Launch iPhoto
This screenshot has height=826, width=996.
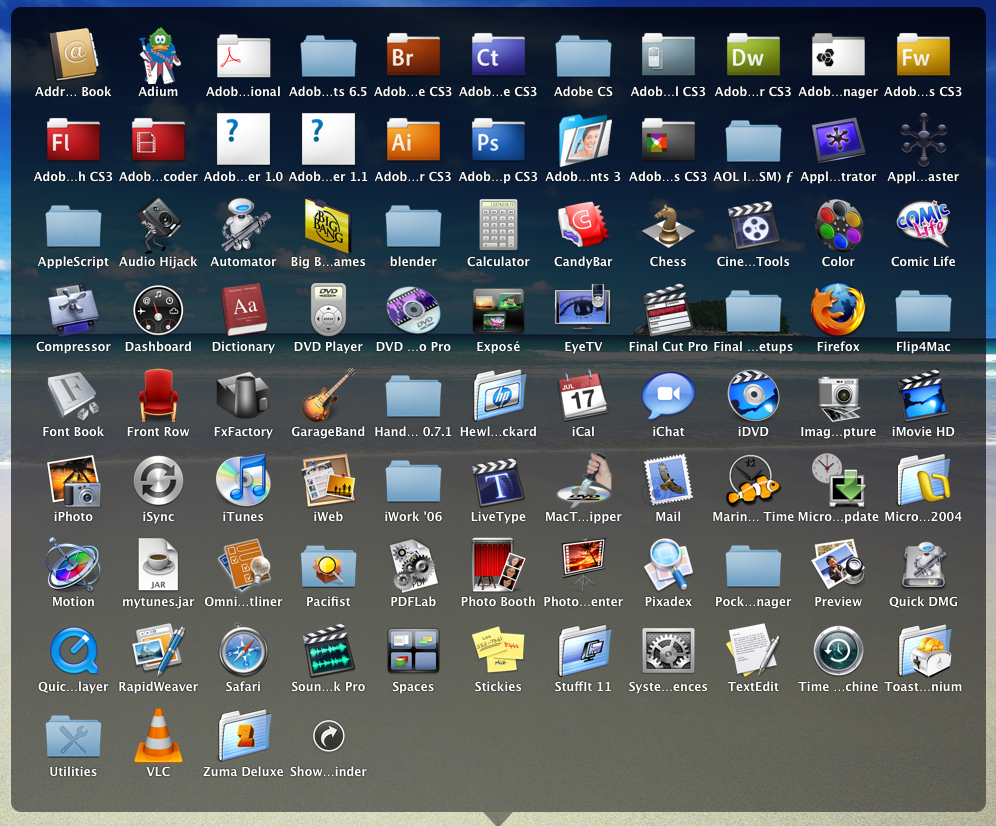coord(73,480)
